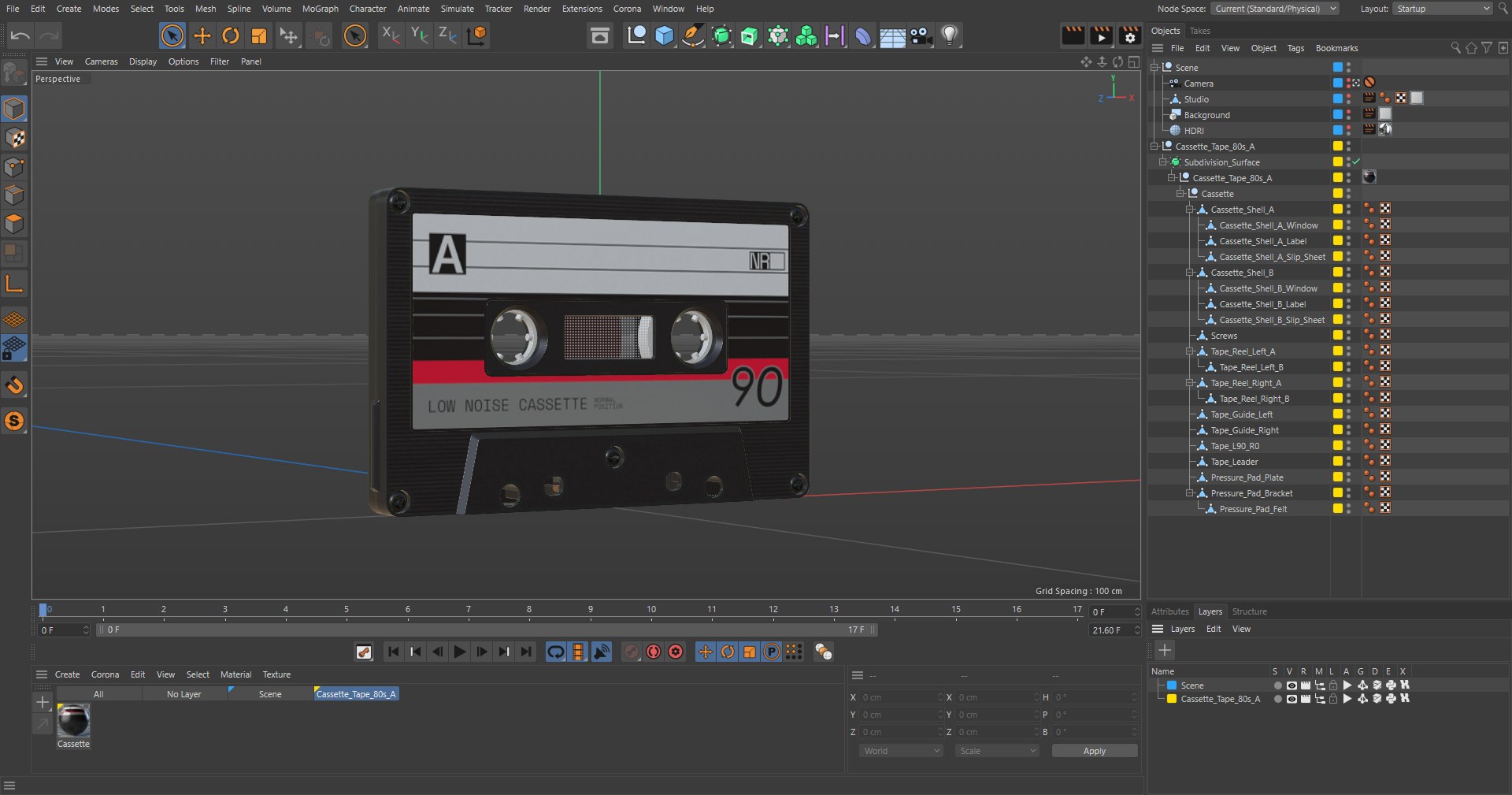The image size is (1512, 795).
Task: Open Edit Render Settings icon
Action: [x=1129, y=35]
